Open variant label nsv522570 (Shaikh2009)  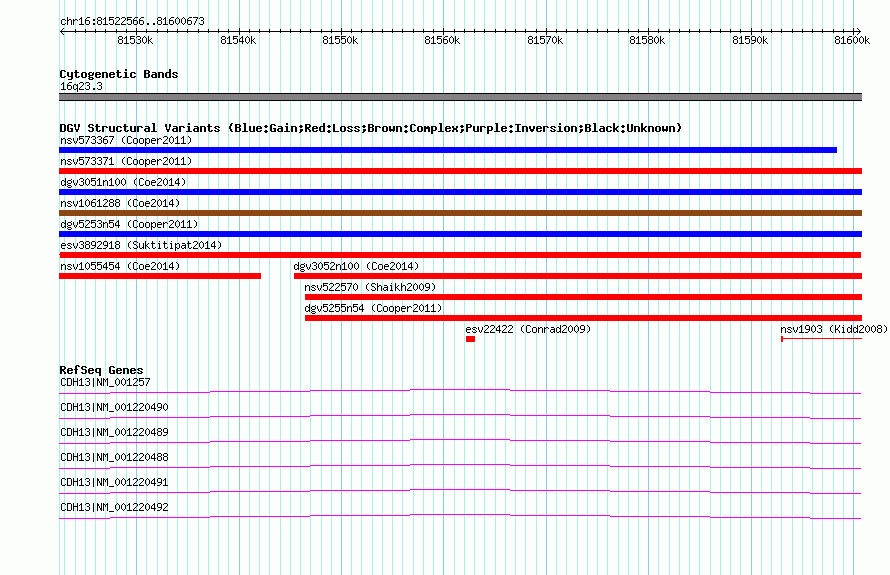click(370, 287)
